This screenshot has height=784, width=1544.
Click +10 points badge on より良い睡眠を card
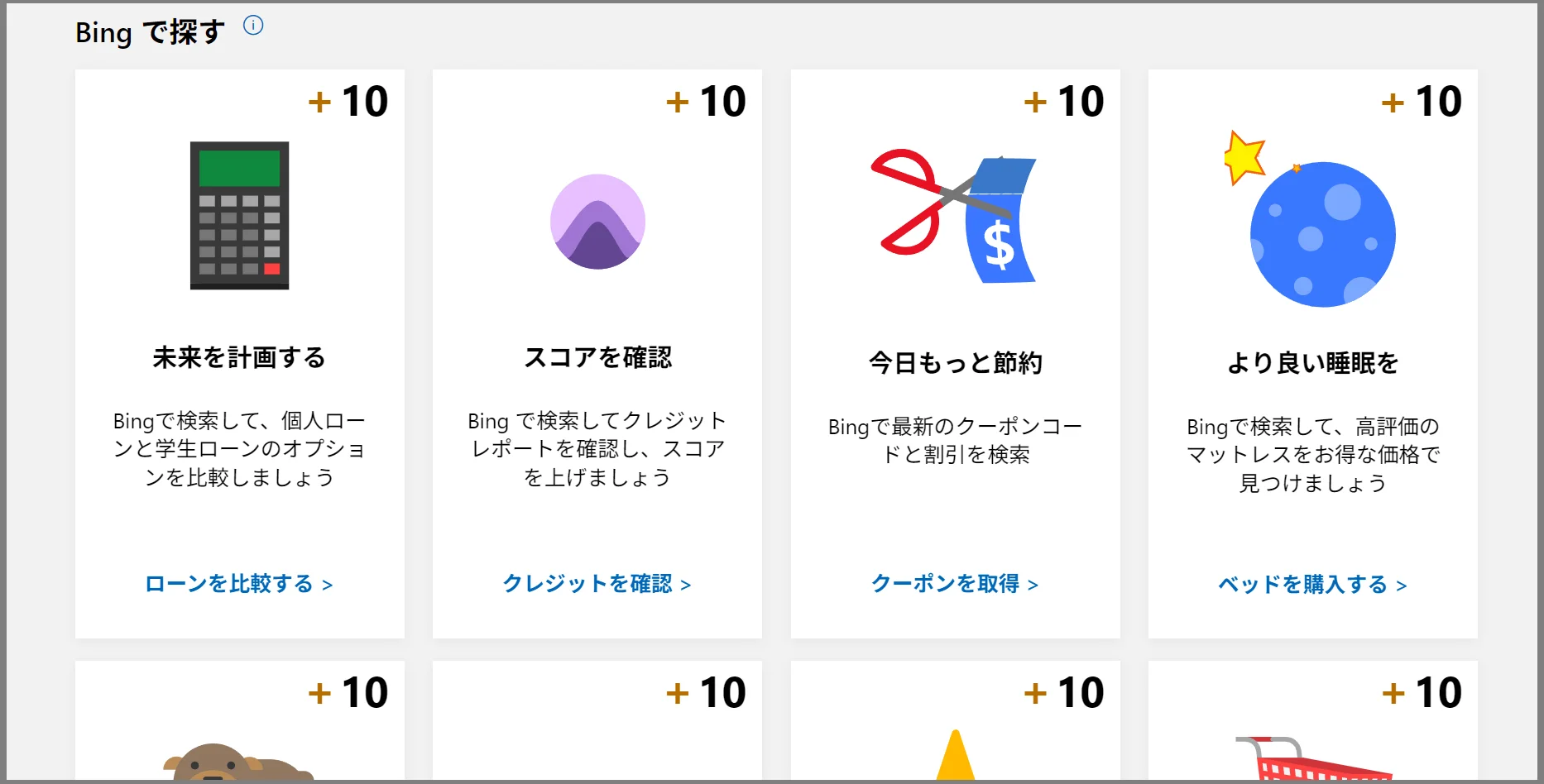click(x=1422, y=102)
